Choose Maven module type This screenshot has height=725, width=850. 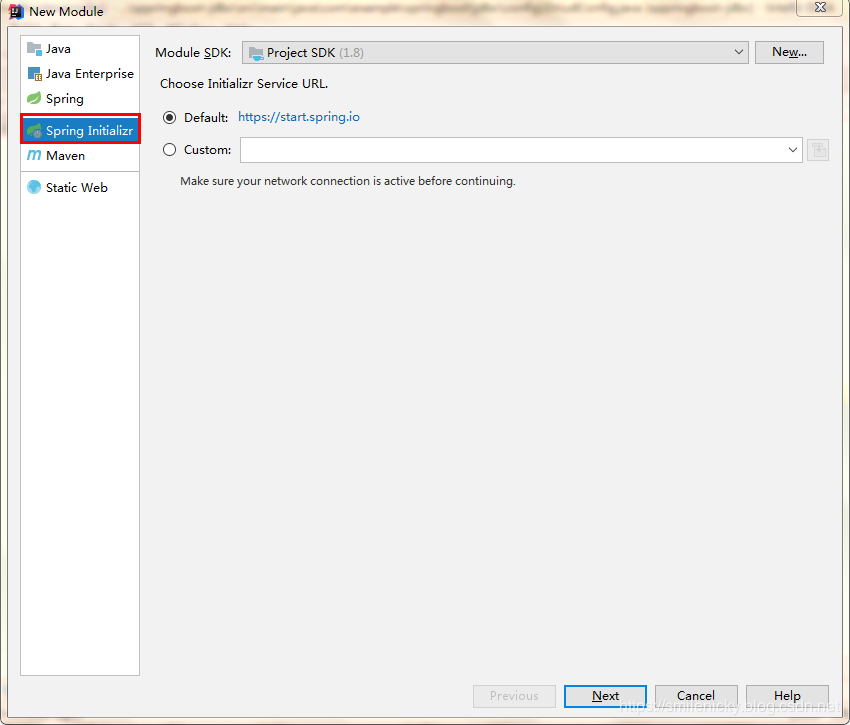(x=80, y=156)
